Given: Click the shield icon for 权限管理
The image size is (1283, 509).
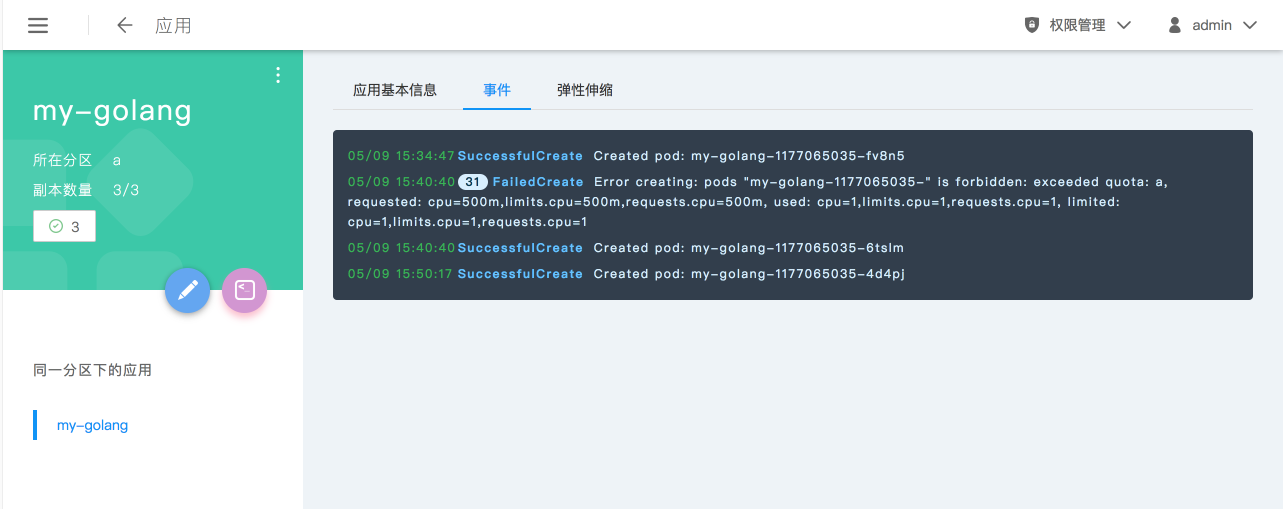Looking at the screenshot, I should [1032, 25].
